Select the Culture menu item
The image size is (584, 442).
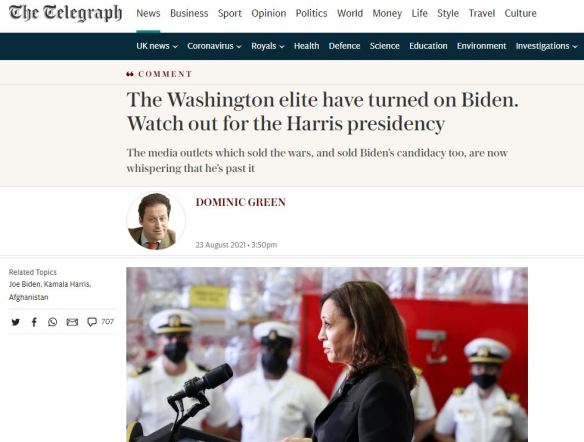(520, 13)
